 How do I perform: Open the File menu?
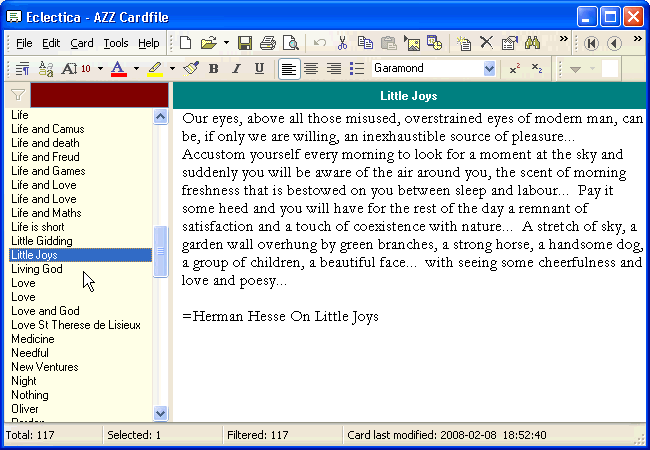coord(24,43)
